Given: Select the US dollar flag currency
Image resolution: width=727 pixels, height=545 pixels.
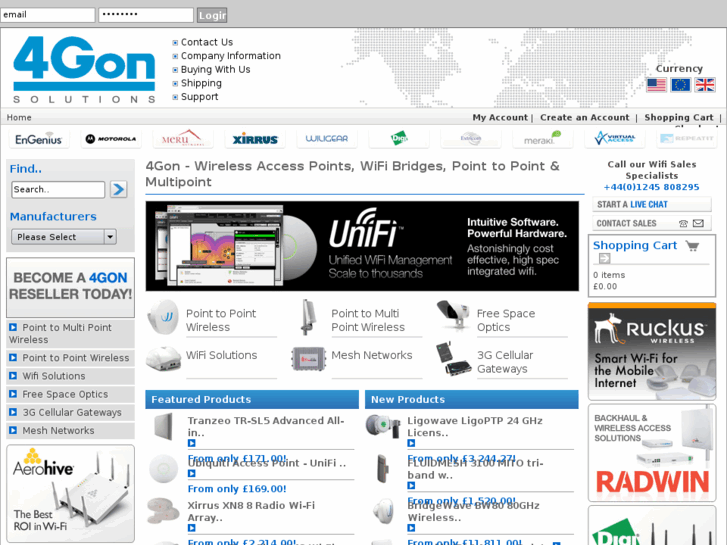Looking at the screenshot, I should point(657,85).
